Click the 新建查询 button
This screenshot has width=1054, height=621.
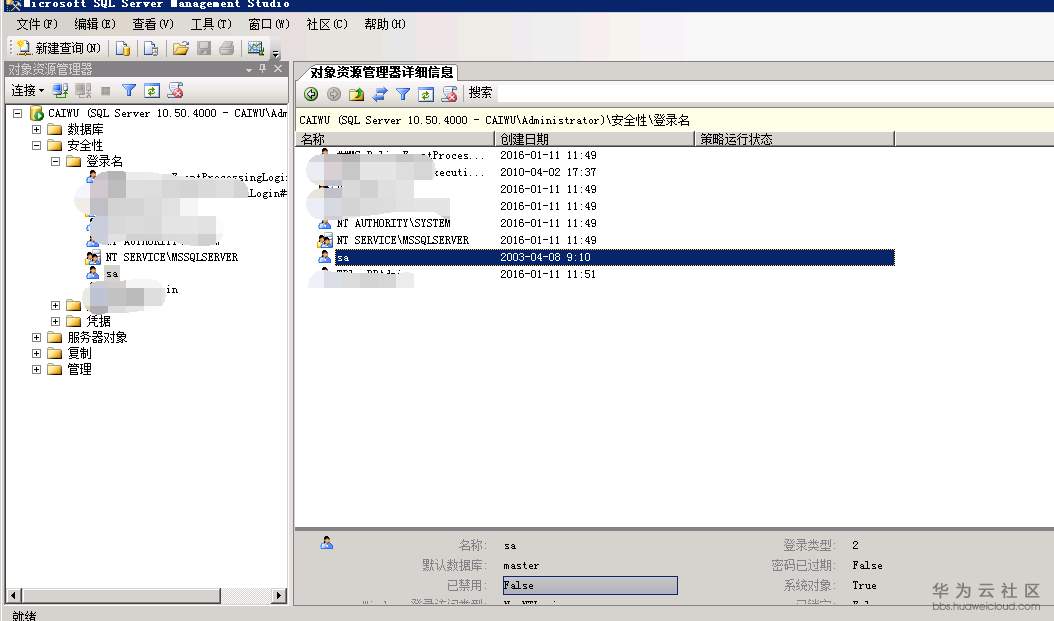[x=58, y=48]
